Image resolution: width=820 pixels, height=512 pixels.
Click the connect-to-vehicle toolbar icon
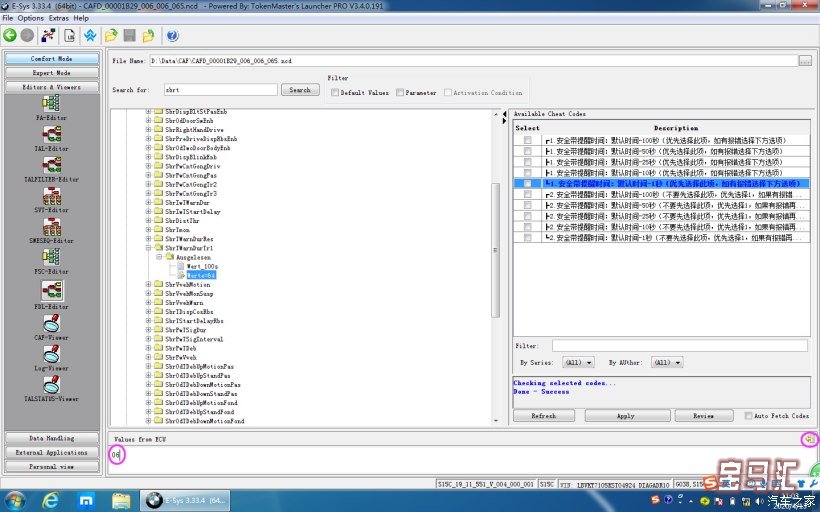point(48,36)
